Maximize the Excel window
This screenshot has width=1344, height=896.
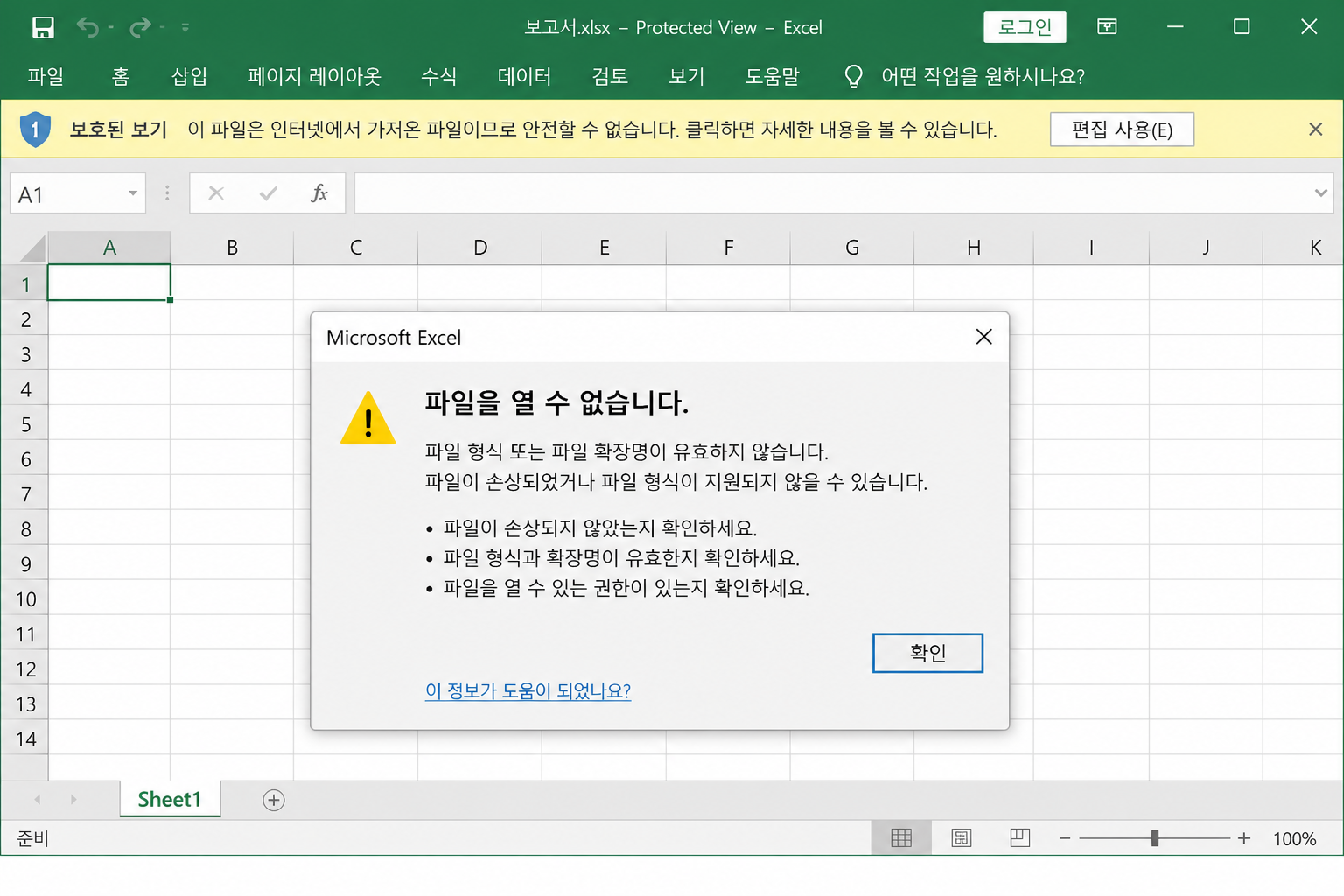1242,27
